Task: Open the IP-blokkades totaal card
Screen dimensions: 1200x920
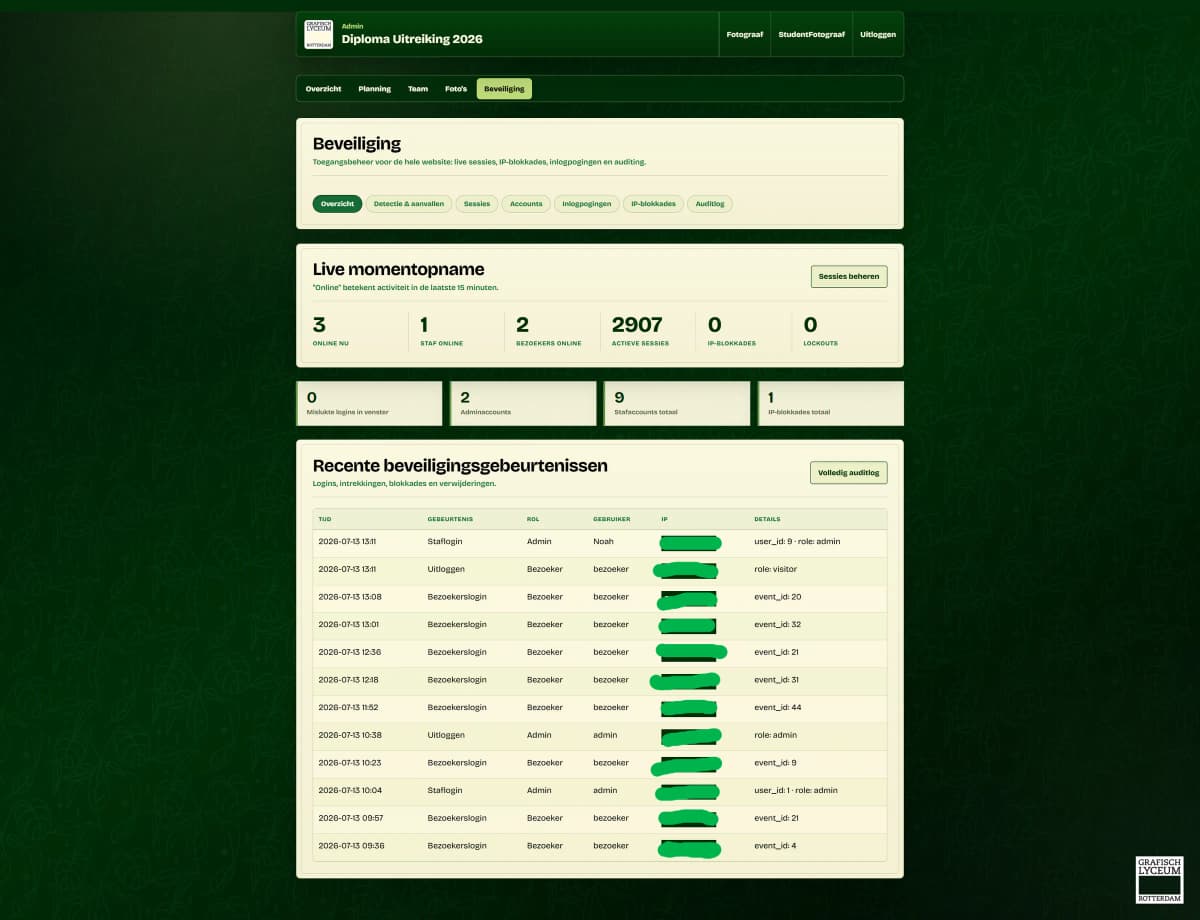Action: click(831, 403)
